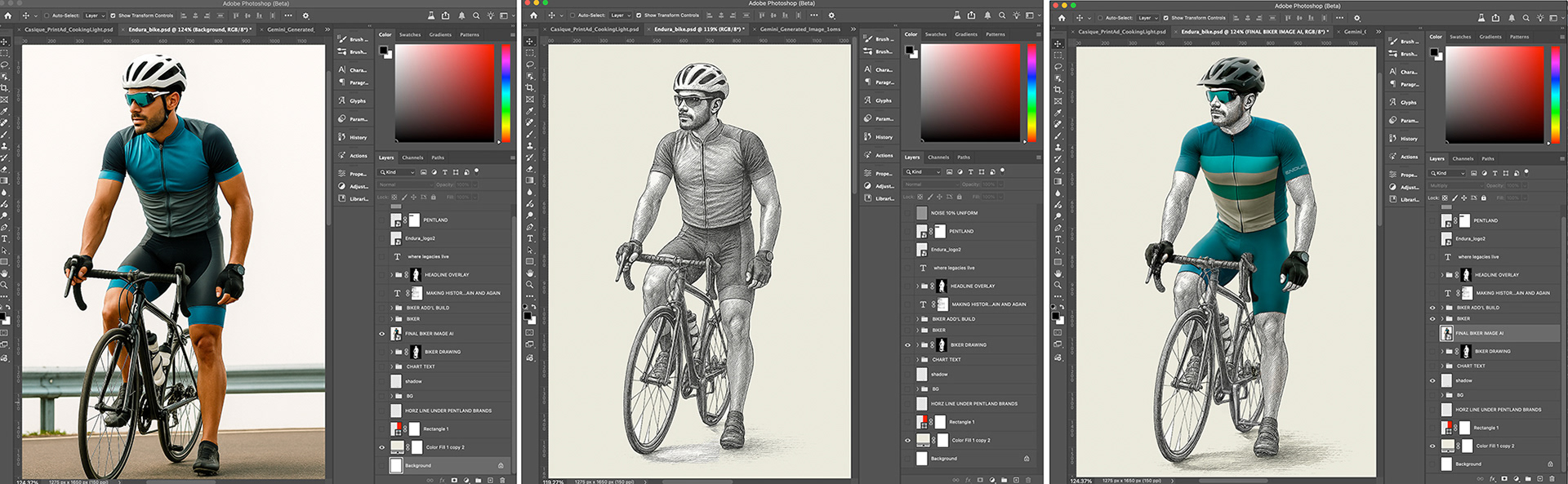Screen dimensions: 1568x484
Task: Toggle Show Transform Controls in the middle window
Action: 639,15
